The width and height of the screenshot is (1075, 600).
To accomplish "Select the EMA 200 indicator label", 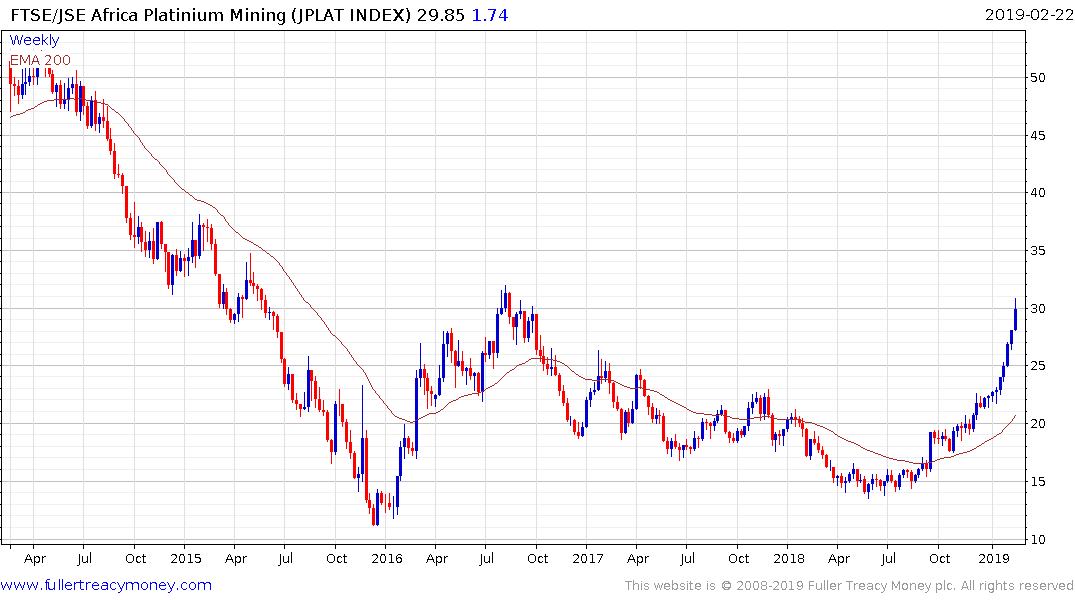I will (x=42, y=60).
